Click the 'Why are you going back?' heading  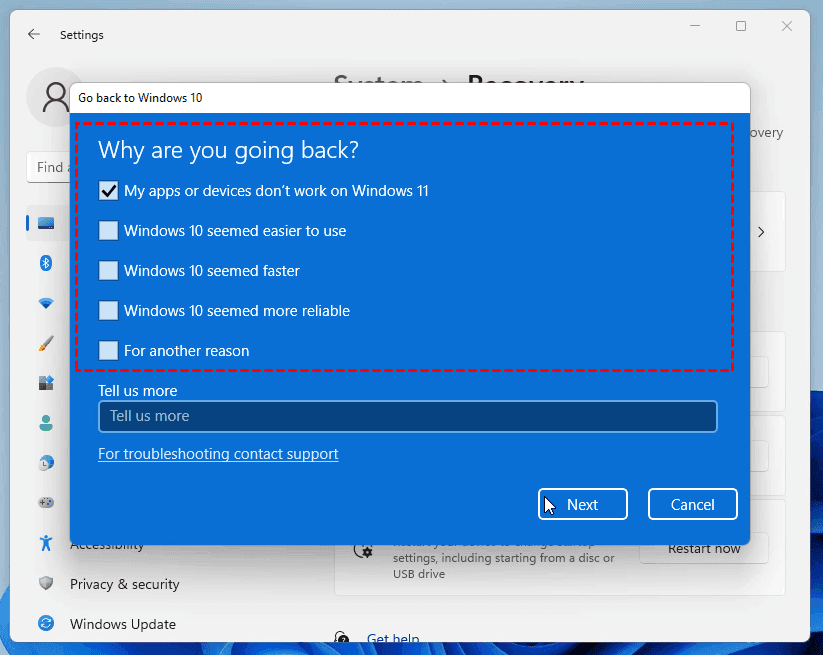[228, 151]
